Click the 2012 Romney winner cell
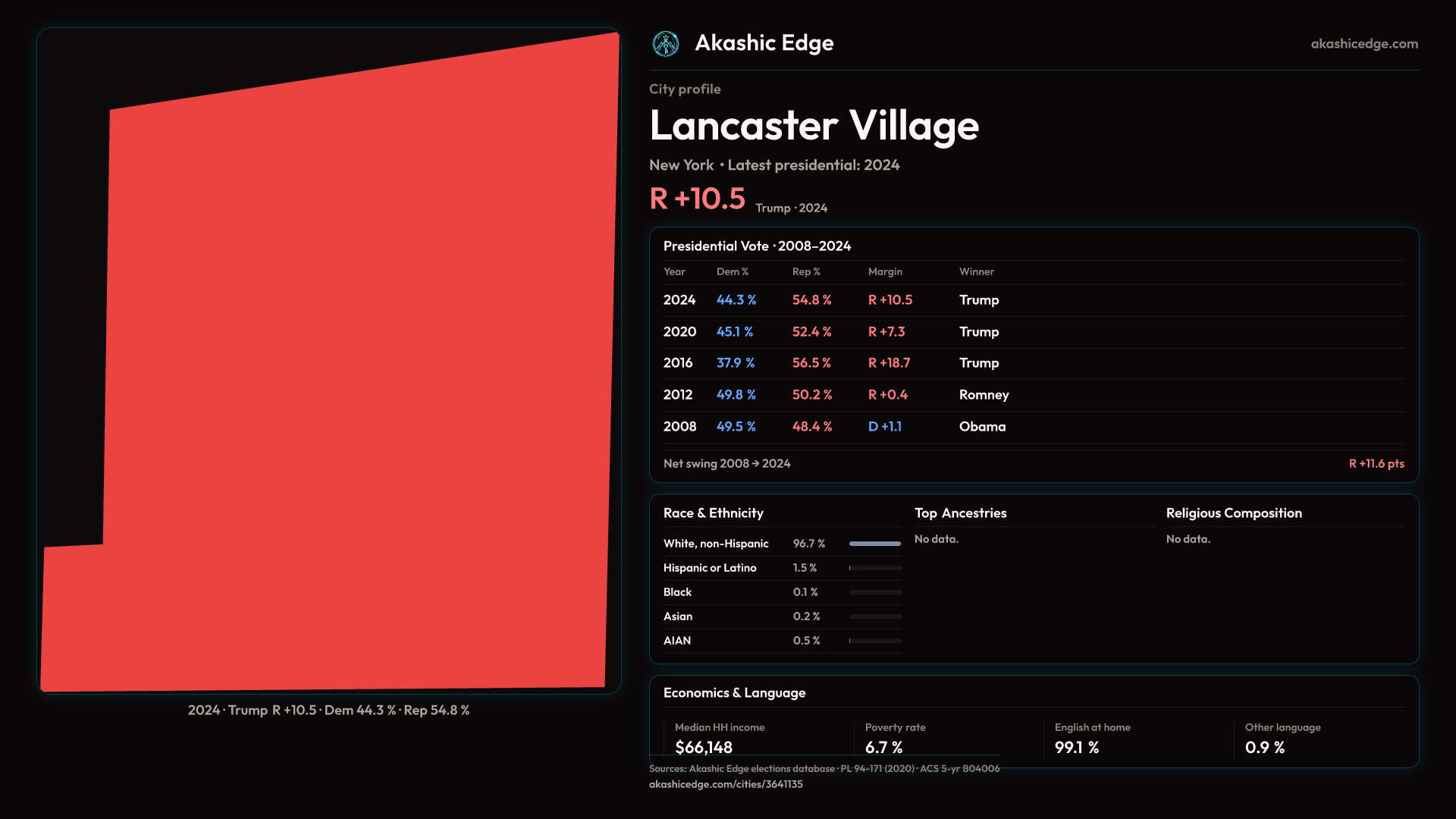Viewport: 1456px width, 819px height. tap(984, 395)
